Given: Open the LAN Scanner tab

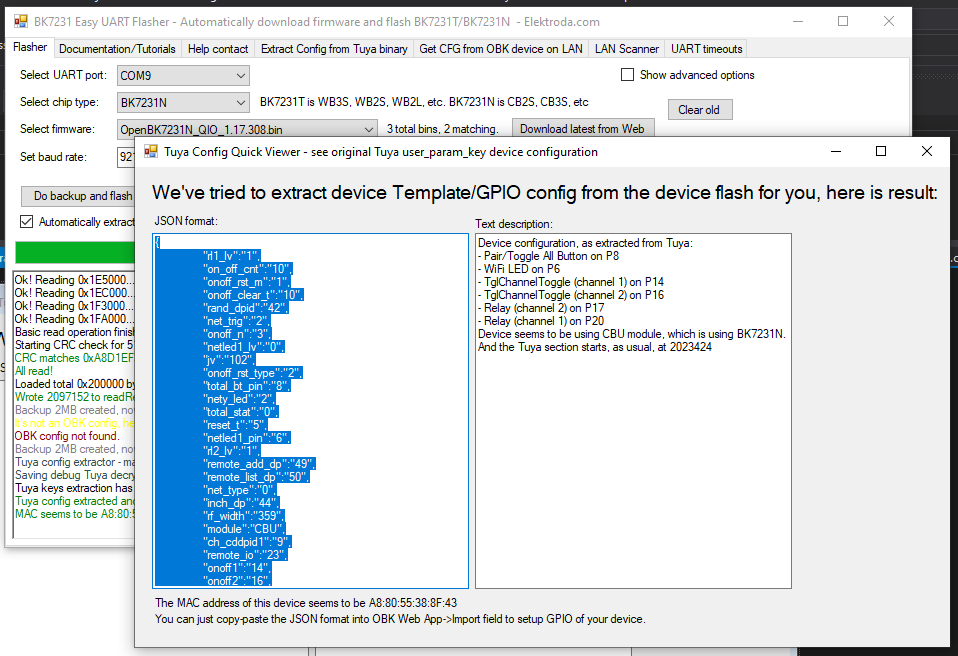Looking at the screenshot, I should (x=627, y=49).
